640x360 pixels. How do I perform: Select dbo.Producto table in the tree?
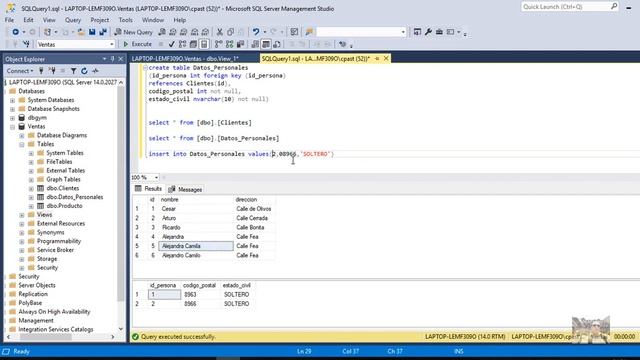[64, 206]
